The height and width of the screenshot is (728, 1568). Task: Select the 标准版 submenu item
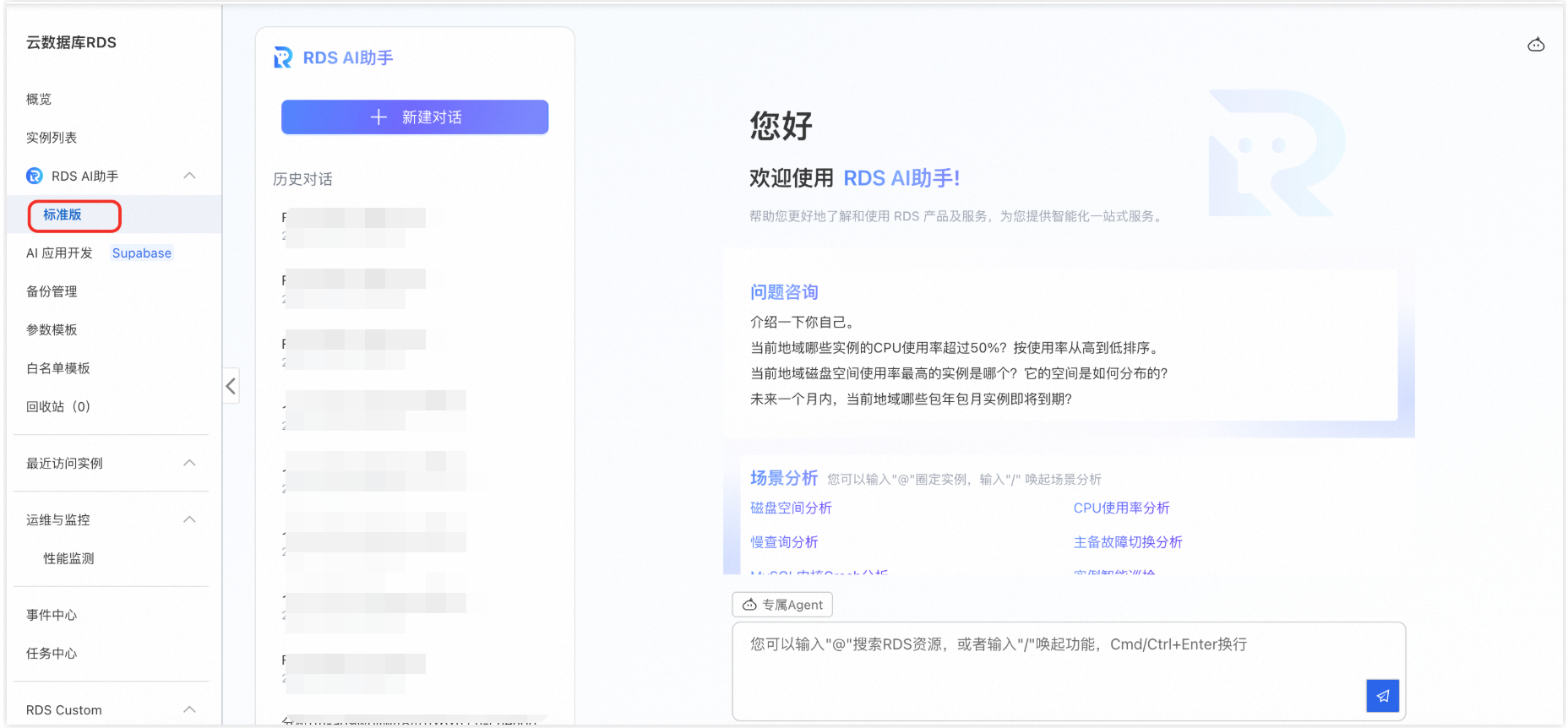(x=63, y=215)
